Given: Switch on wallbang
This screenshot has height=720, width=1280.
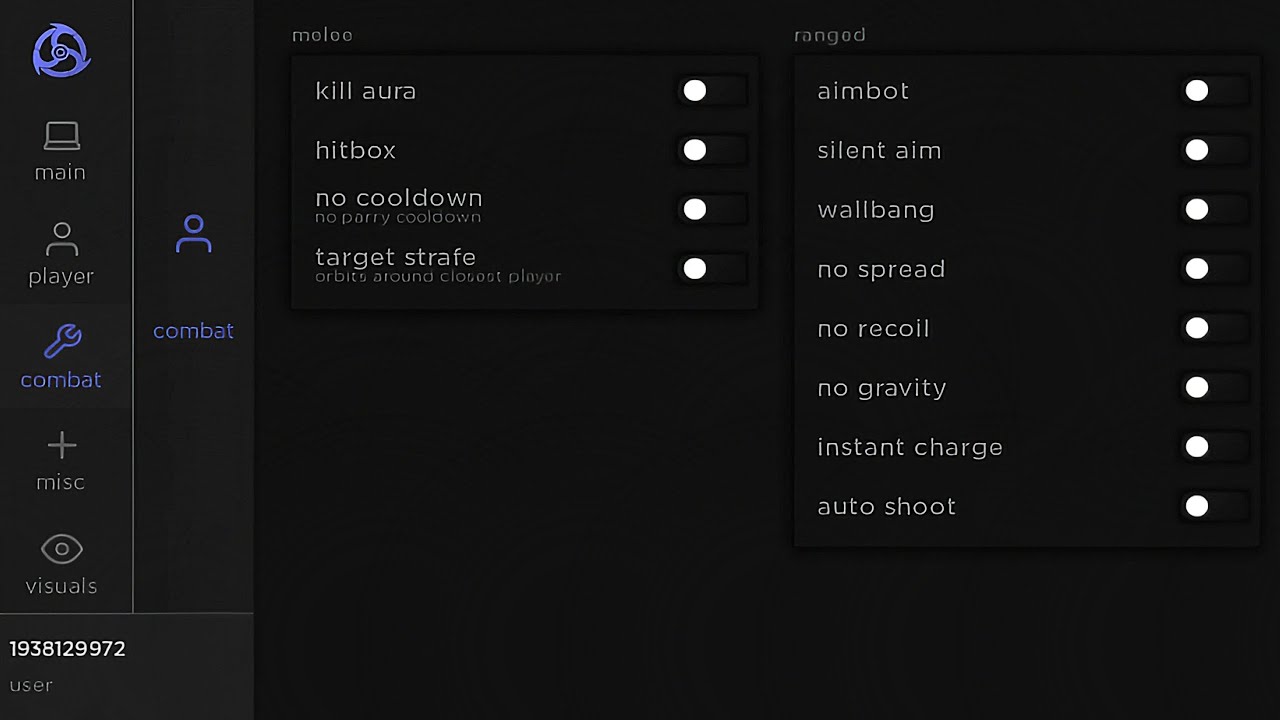Looking at the screenshot, I should tap(1213, 209).
